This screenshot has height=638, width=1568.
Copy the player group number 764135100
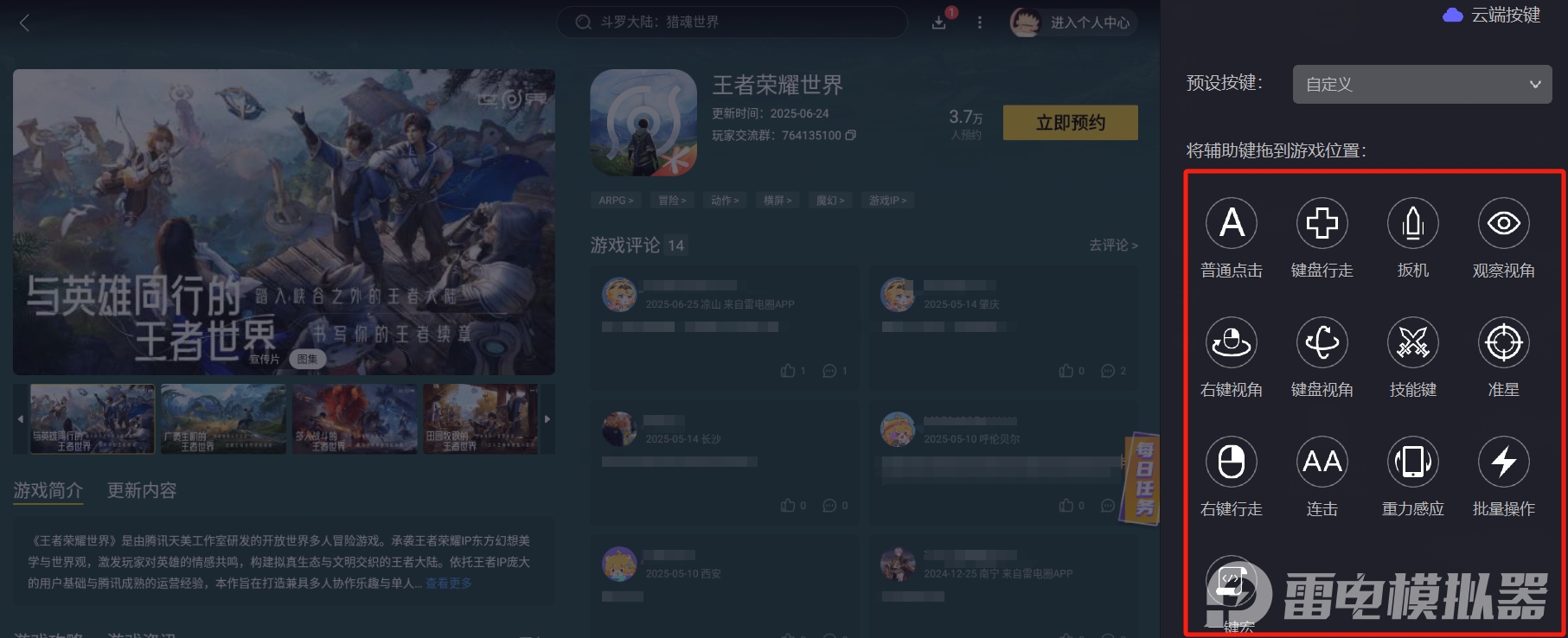point(851,136)
